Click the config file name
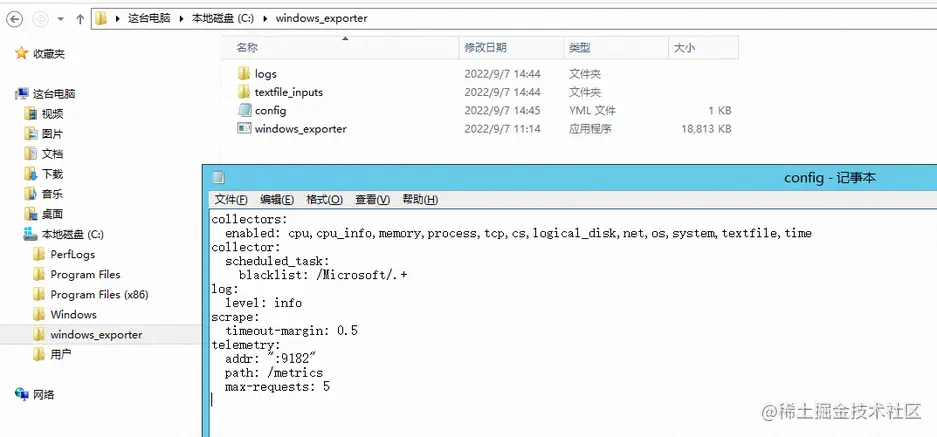Image resolution: width=937 pixels, height=437 pixels. [270, 111]
